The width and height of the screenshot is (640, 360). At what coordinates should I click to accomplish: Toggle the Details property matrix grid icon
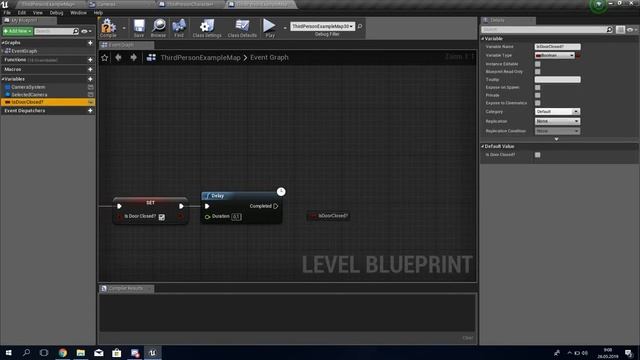tap(620, 30)
